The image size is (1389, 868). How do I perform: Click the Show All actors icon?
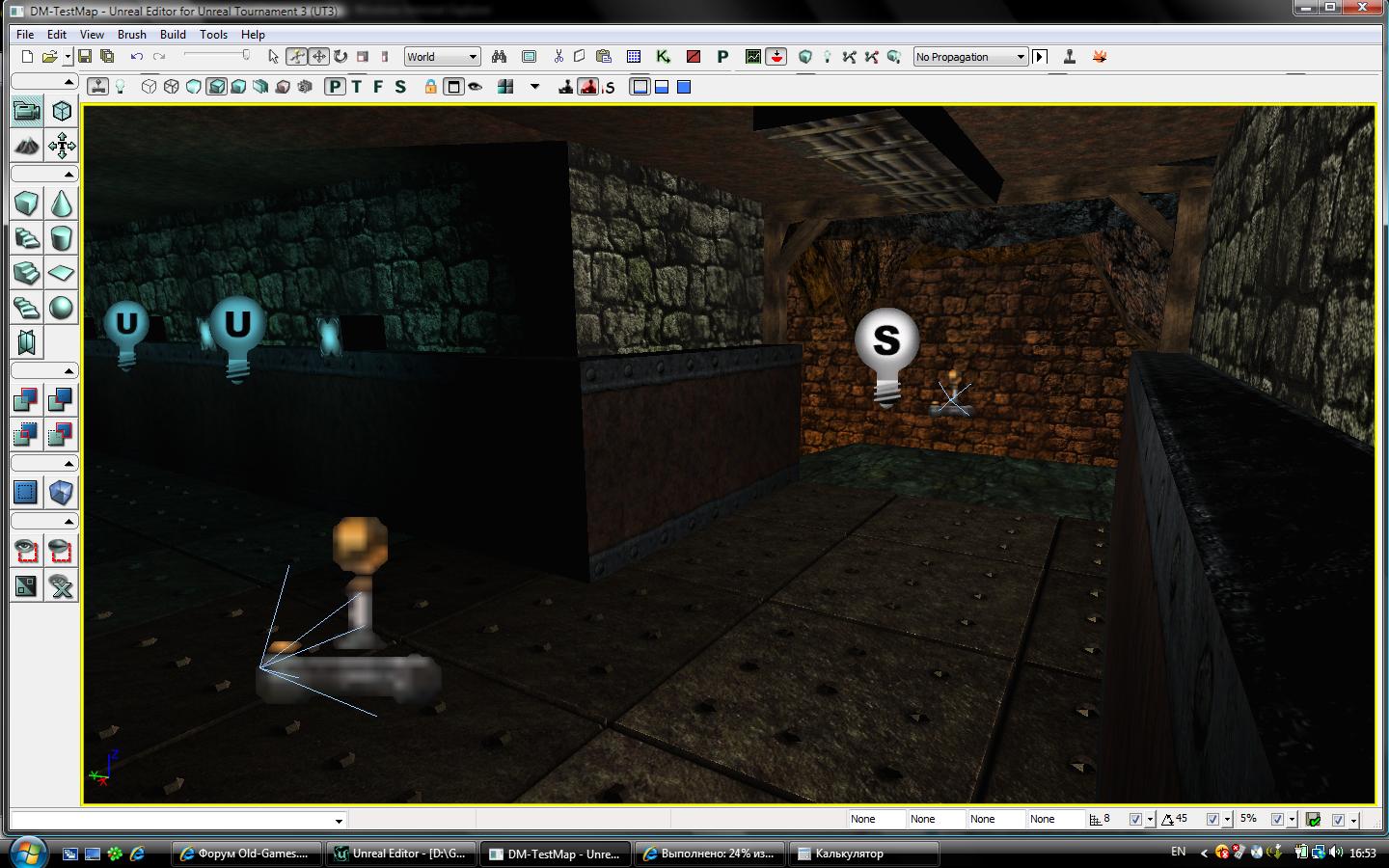(62, 585)
